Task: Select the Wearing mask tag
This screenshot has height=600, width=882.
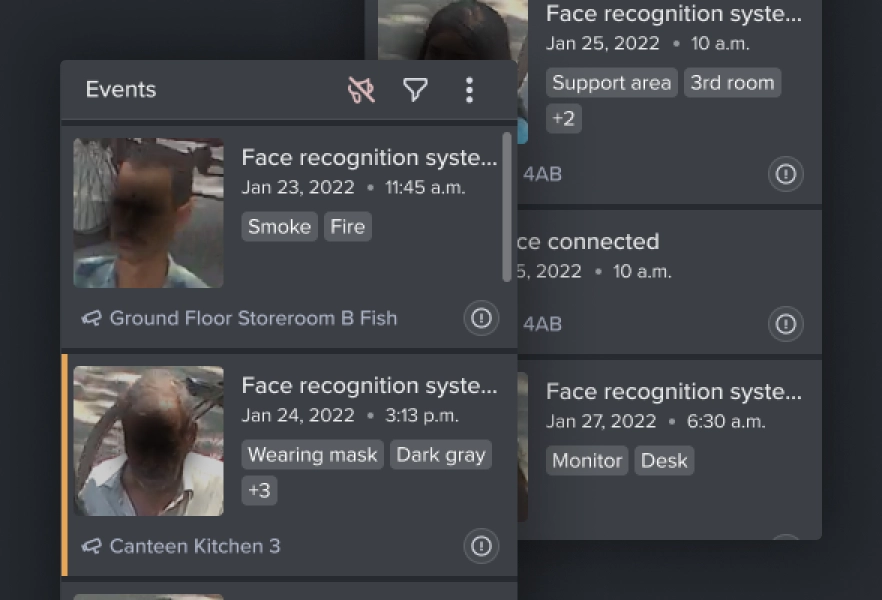Action: 312,454
